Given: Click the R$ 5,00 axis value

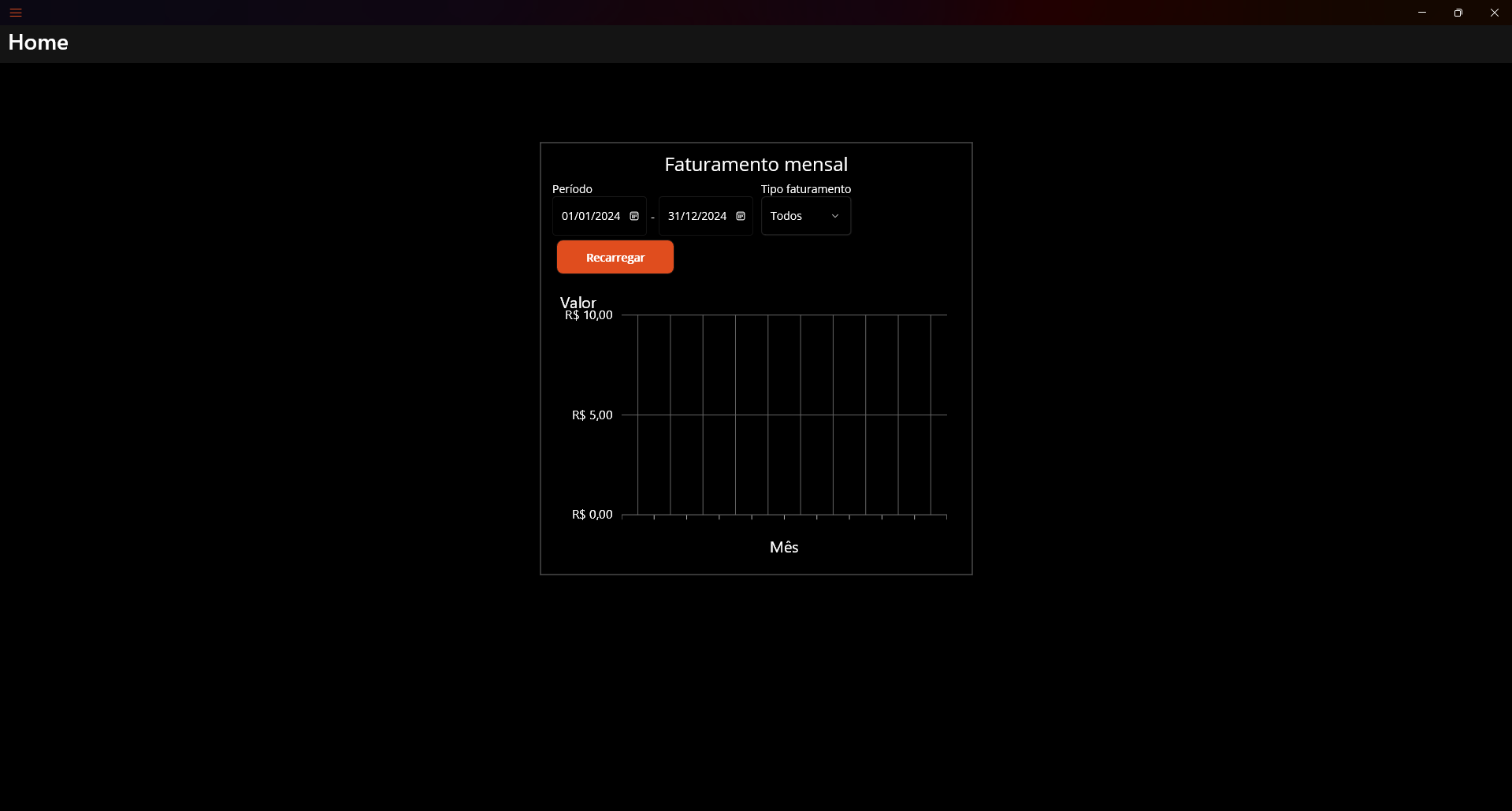Looking at the screenshot, I should [x=592, y=415].
